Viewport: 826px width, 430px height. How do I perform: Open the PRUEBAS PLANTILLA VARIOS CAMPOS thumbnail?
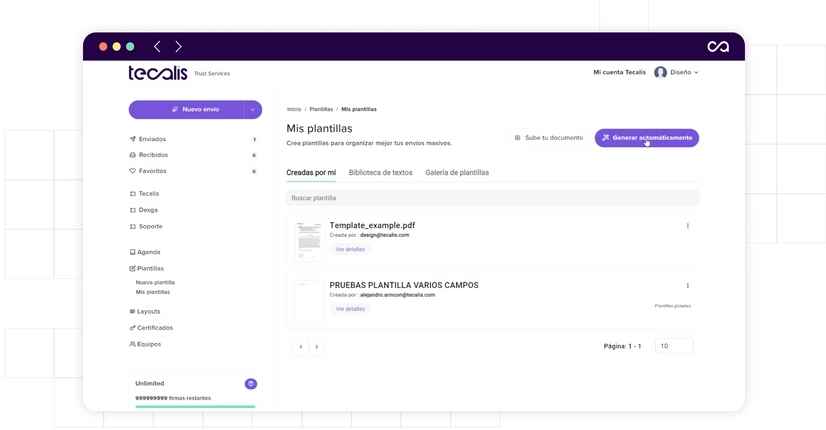pyautogui.click(x=310, y=301)
